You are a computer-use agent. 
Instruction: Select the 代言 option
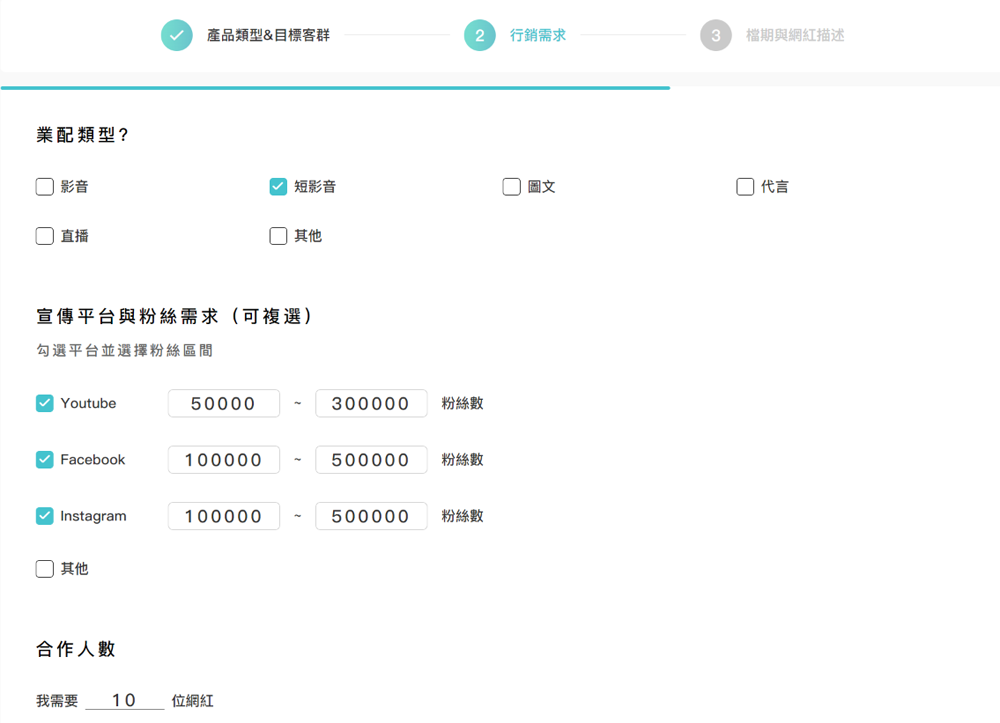click(744, 186)
